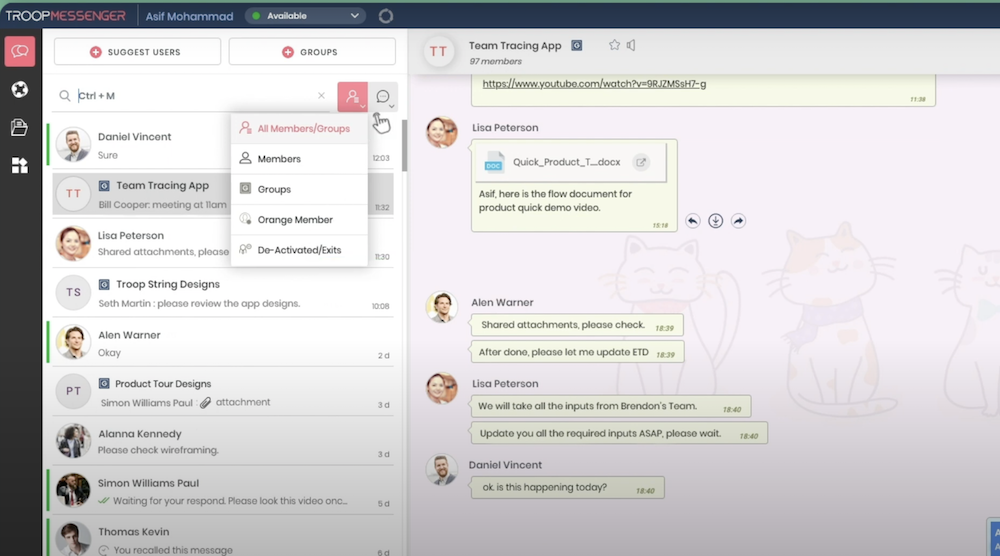Viewport: 1000px width, 556px height.
Task: Open Simon Williams Paul conversation
Action: 221,491
